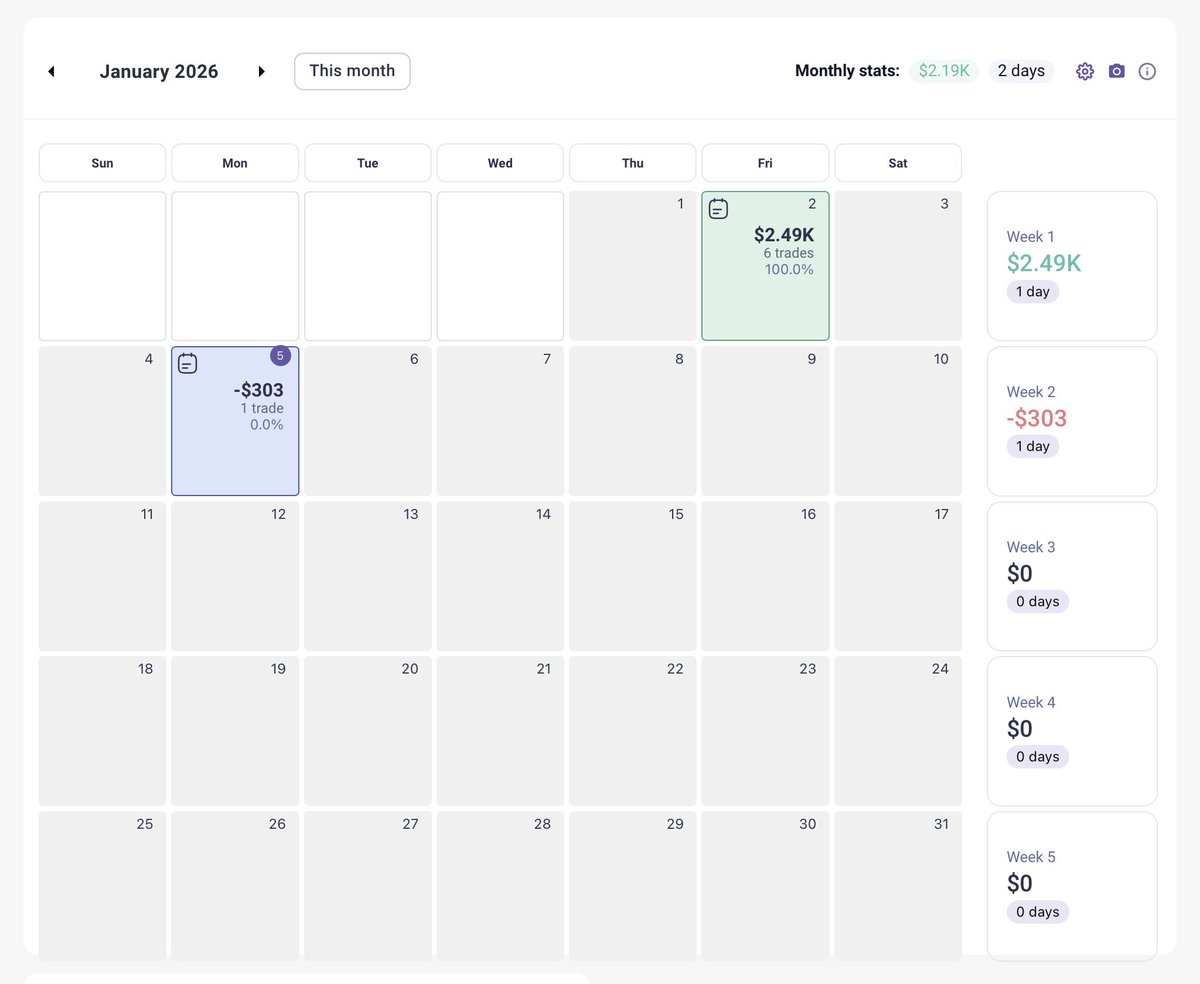Select the January 1 day cell
Viewport: 1200px width, 984px height.
click(x=633, y=266)
